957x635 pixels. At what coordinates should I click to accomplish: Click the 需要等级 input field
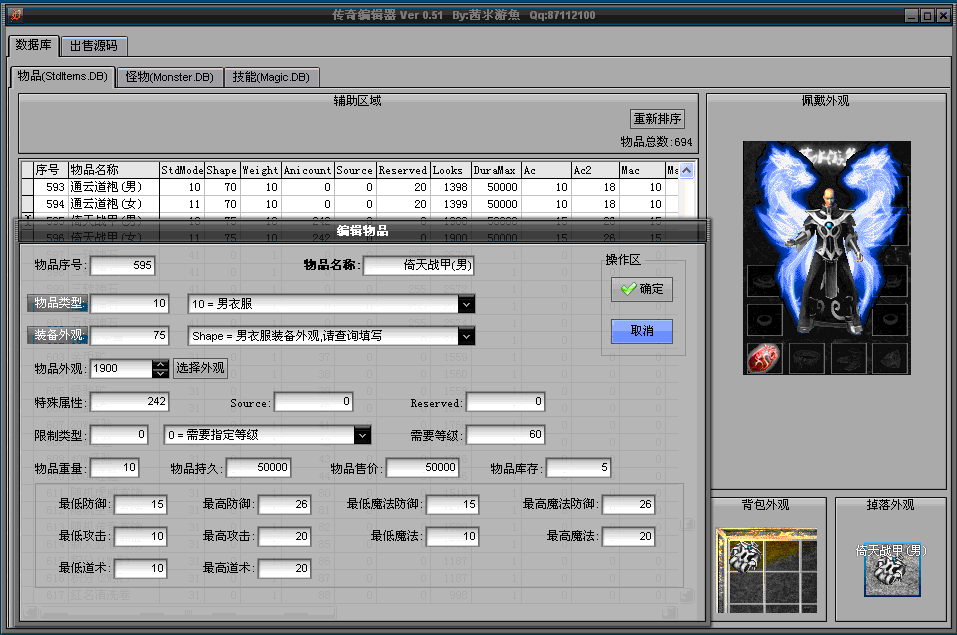pos(505,434)
